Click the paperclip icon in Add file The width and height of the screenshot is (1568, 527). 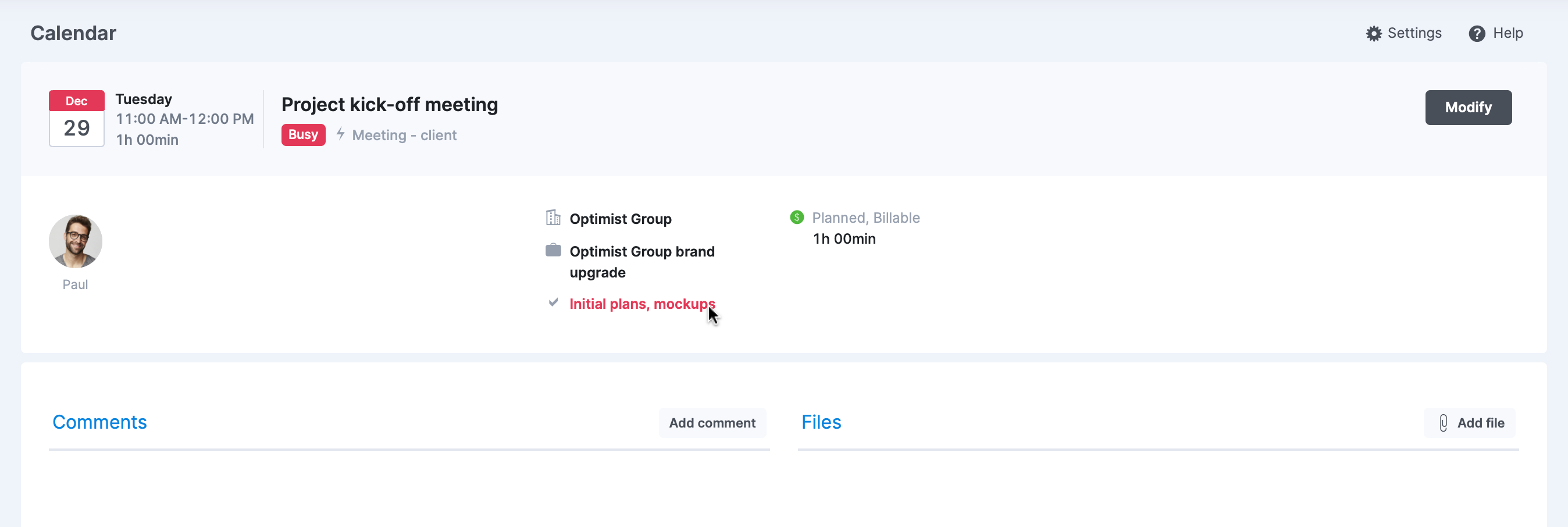point(1442,423)
